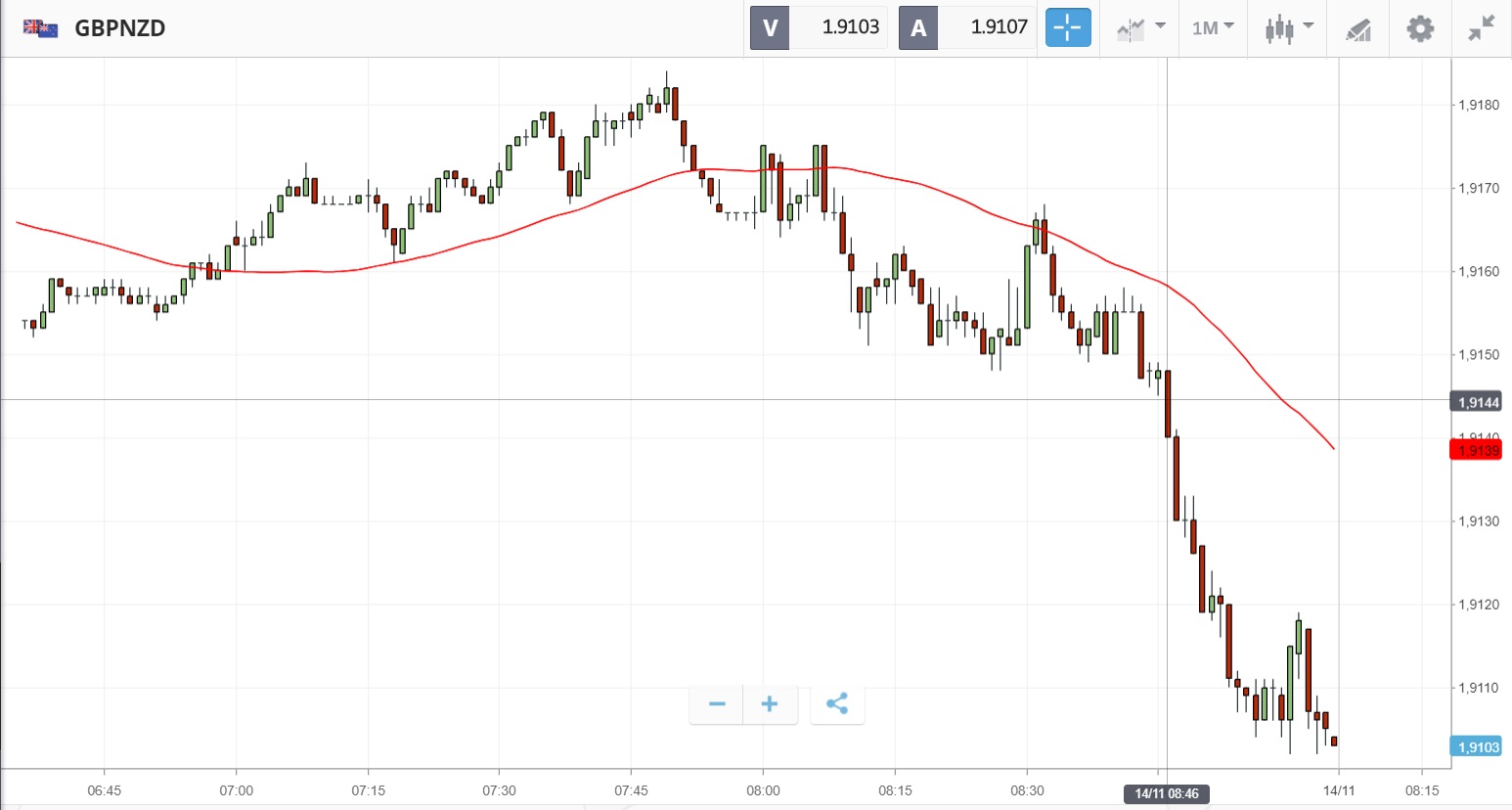Screen dimensions: 1512x810
Task: Click the GBPNZD flag icon
Action: click(x=41, y=27)
